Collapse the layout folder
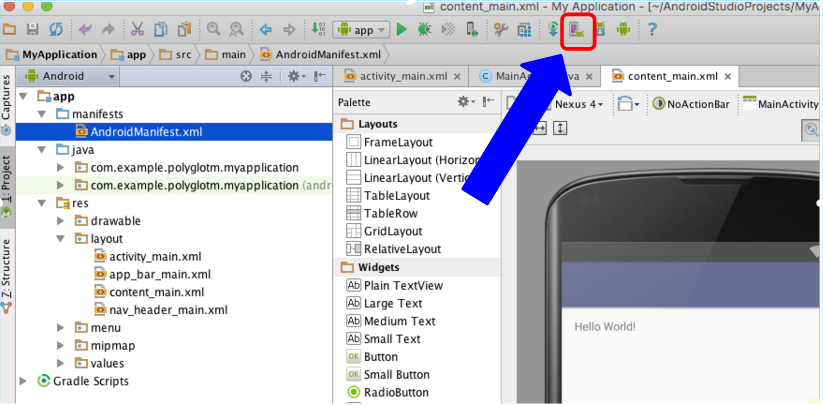 tap(61, 239)
